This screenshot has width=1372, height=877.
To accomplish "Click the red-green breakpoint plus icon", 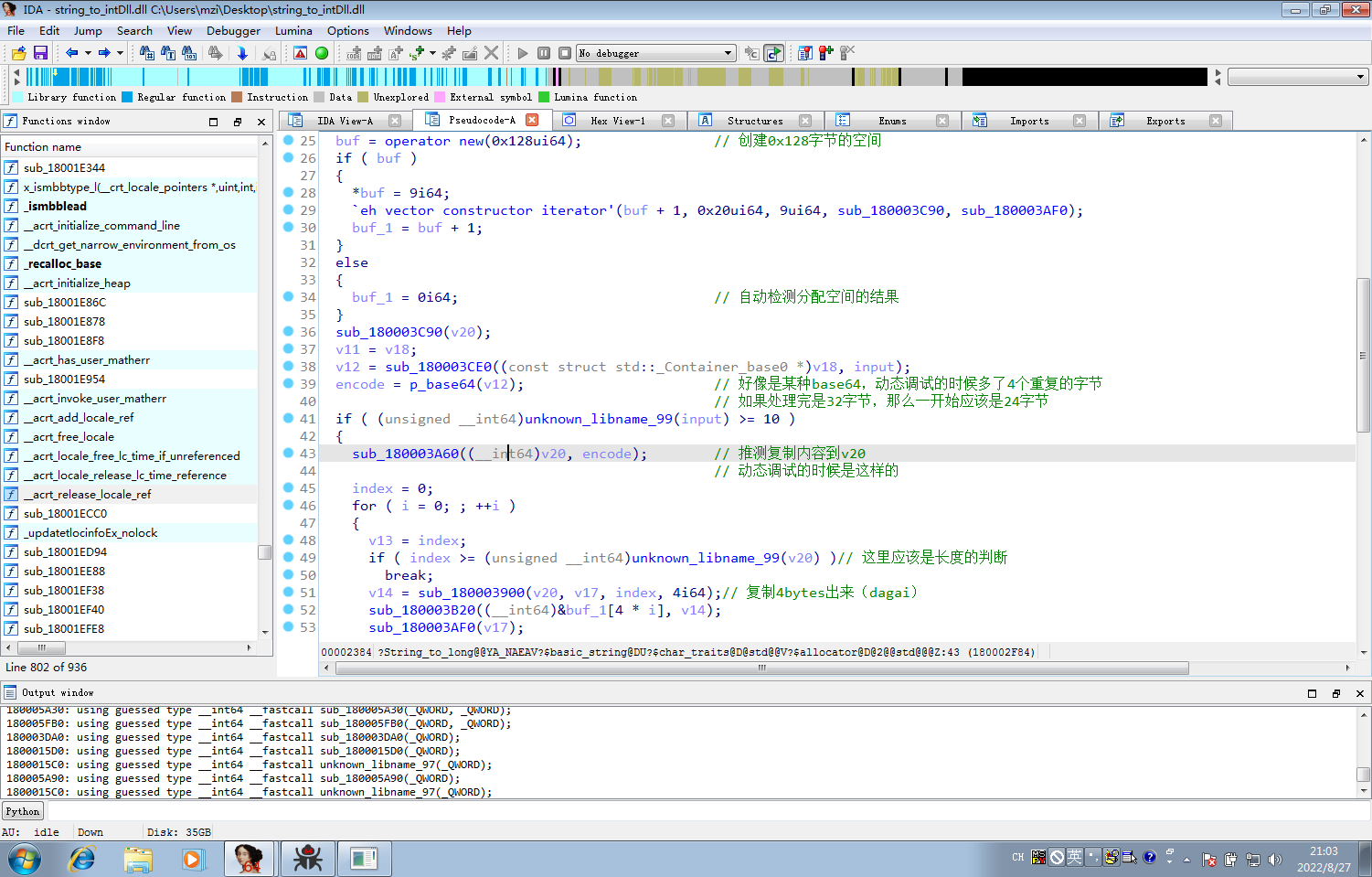I will coord(826,53).
